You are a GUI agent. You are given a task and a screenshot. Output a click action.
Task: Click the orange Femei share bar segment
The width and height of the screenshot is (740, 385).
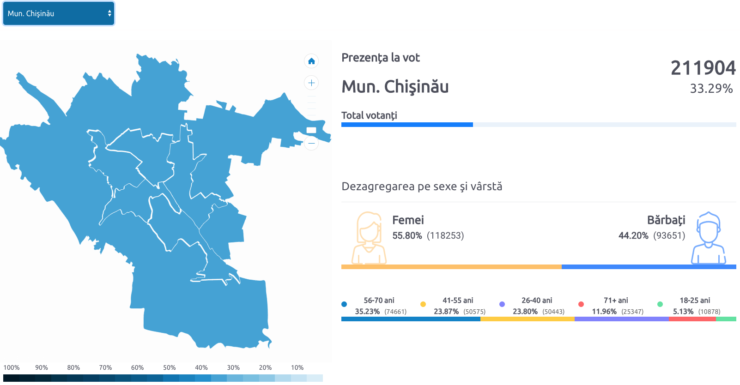click(x=451, y=267)
